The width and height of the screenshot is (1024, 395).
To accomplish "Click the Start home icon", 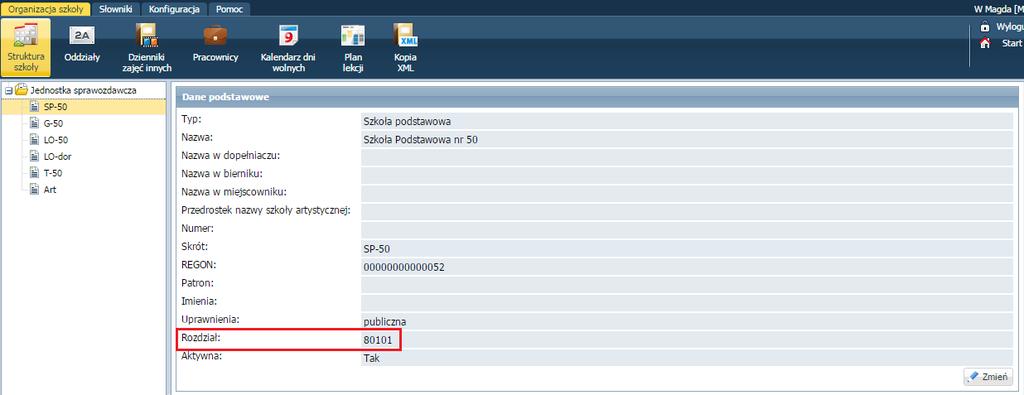I will tap(985, 43).
